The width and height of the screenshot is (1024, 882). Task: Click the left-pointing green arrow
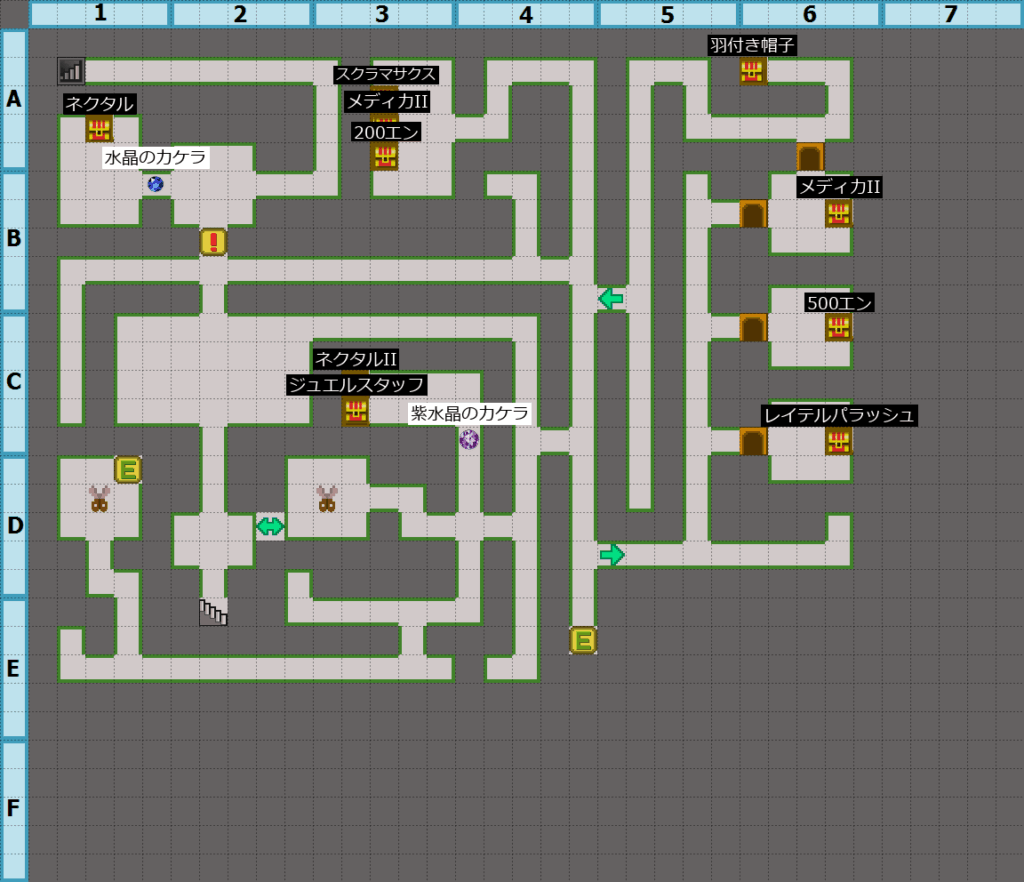[x=611, y=298]
